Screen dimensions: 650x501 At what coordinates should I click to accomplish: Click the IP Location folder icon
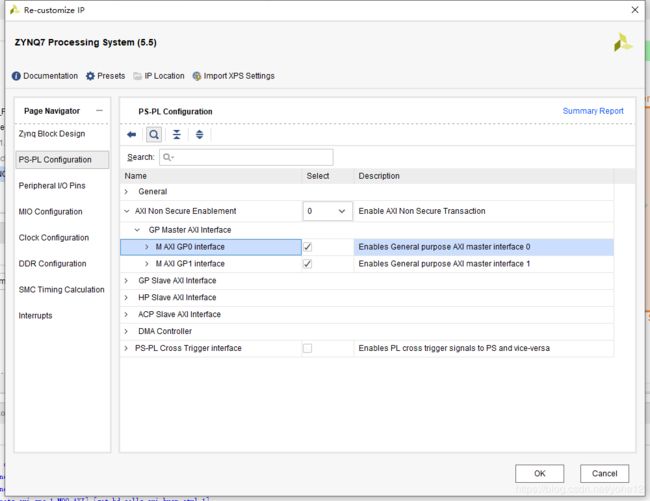coord(138,76)
